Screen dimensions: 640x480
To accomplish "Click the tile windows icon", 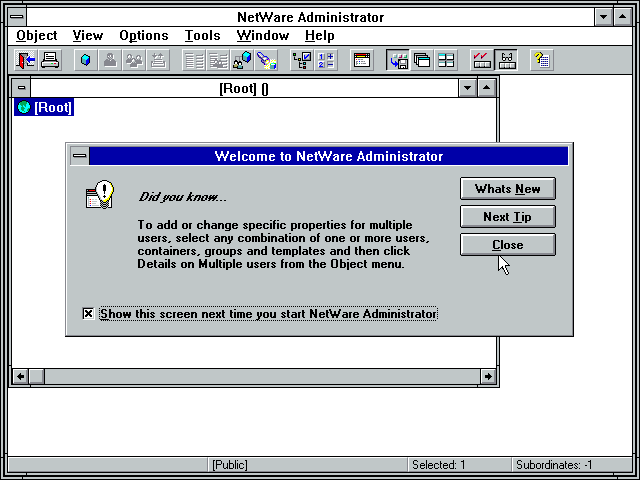I will (446, 60).
